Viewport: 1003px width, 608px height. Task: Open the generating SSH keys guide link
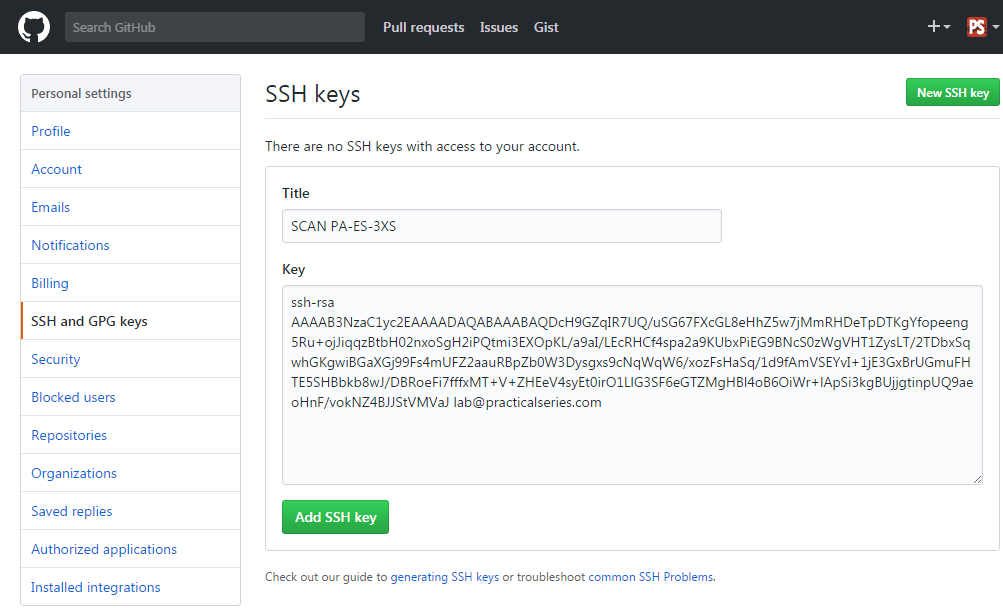coord(445,577)
